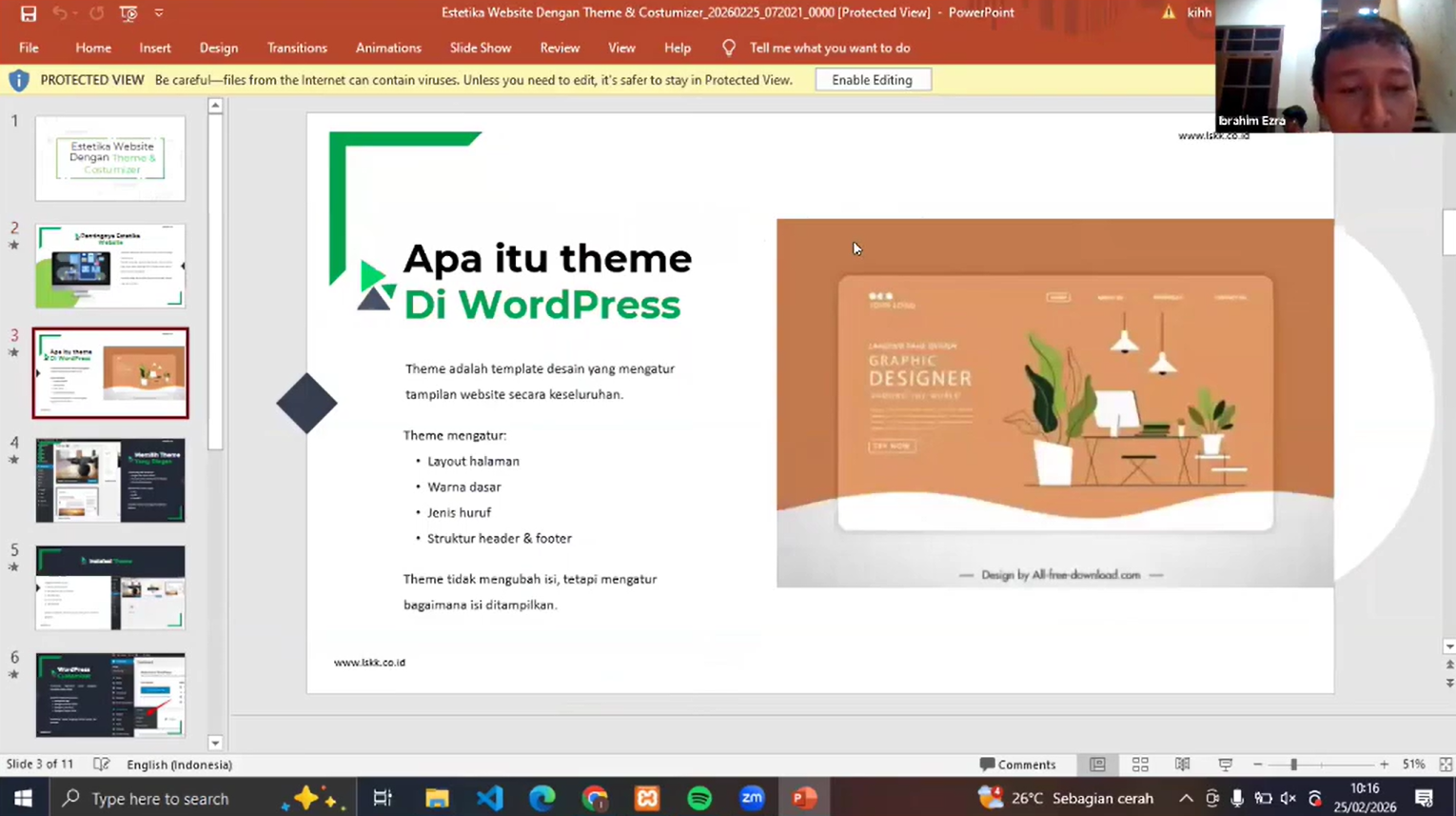This screenshot has height=816, width=1456.
Task: Launch Slide Show view from status bar
Action: pyautogui.click(x=1225, y=765)
